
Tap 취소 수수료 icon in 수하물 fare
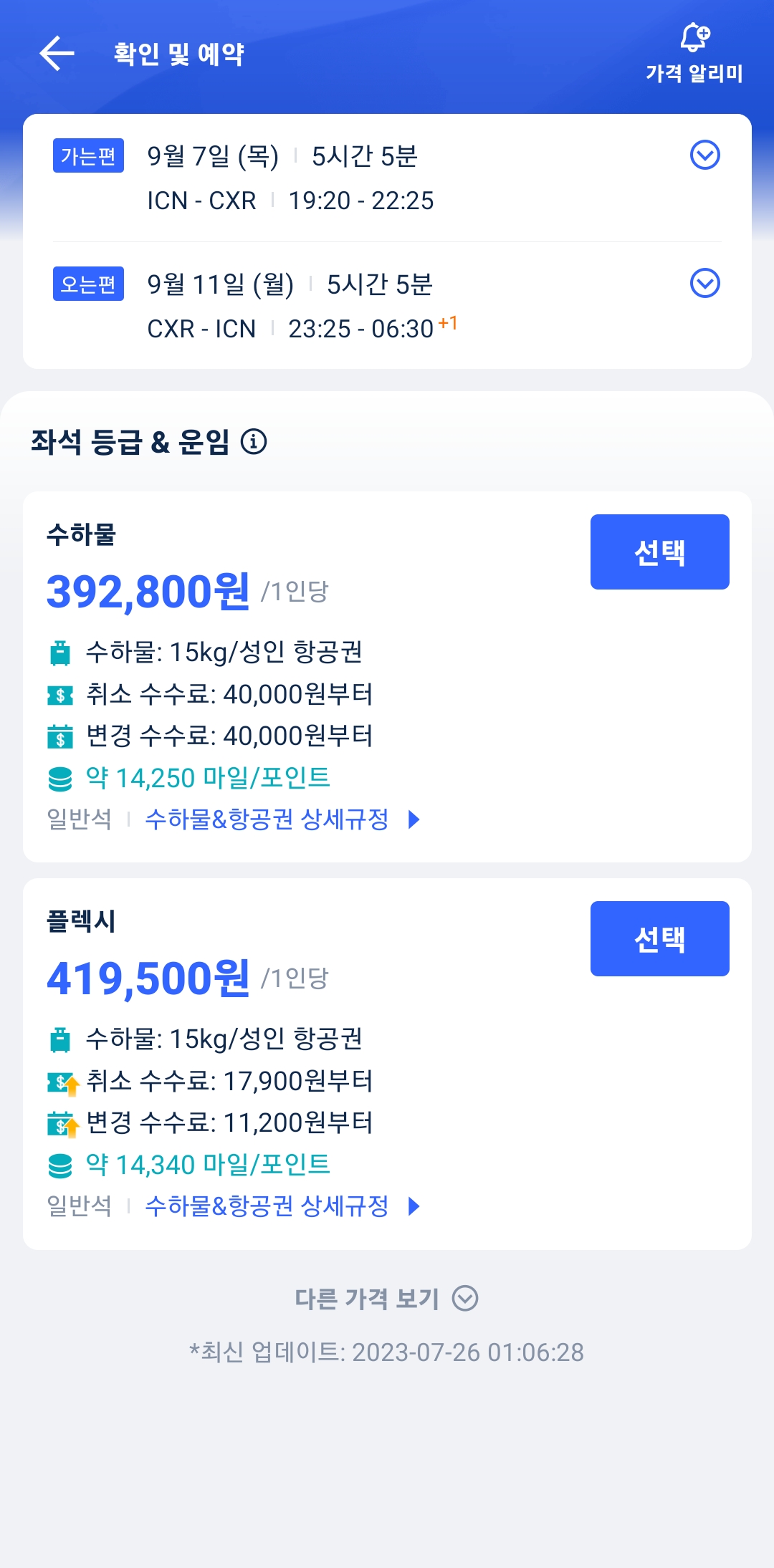click(60, 695)
